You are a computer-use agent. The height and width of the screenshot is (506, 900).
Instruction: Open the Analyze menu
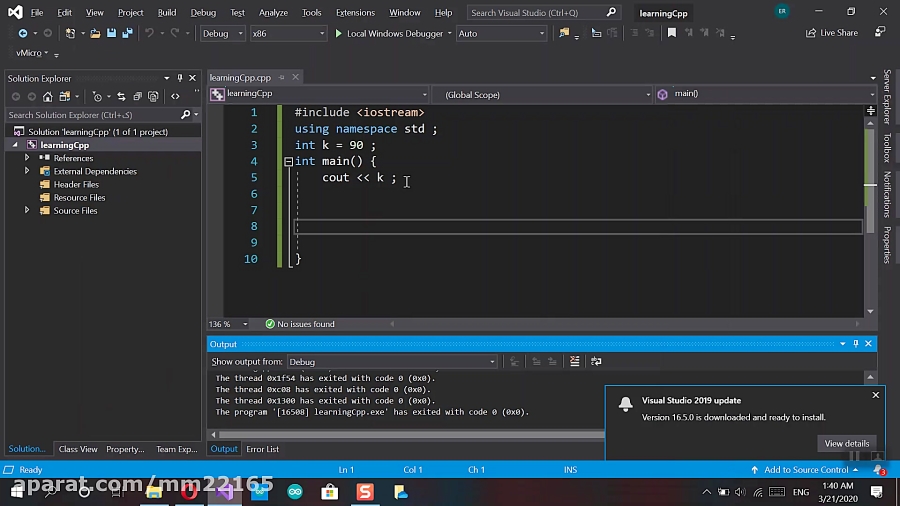[273, 12]
